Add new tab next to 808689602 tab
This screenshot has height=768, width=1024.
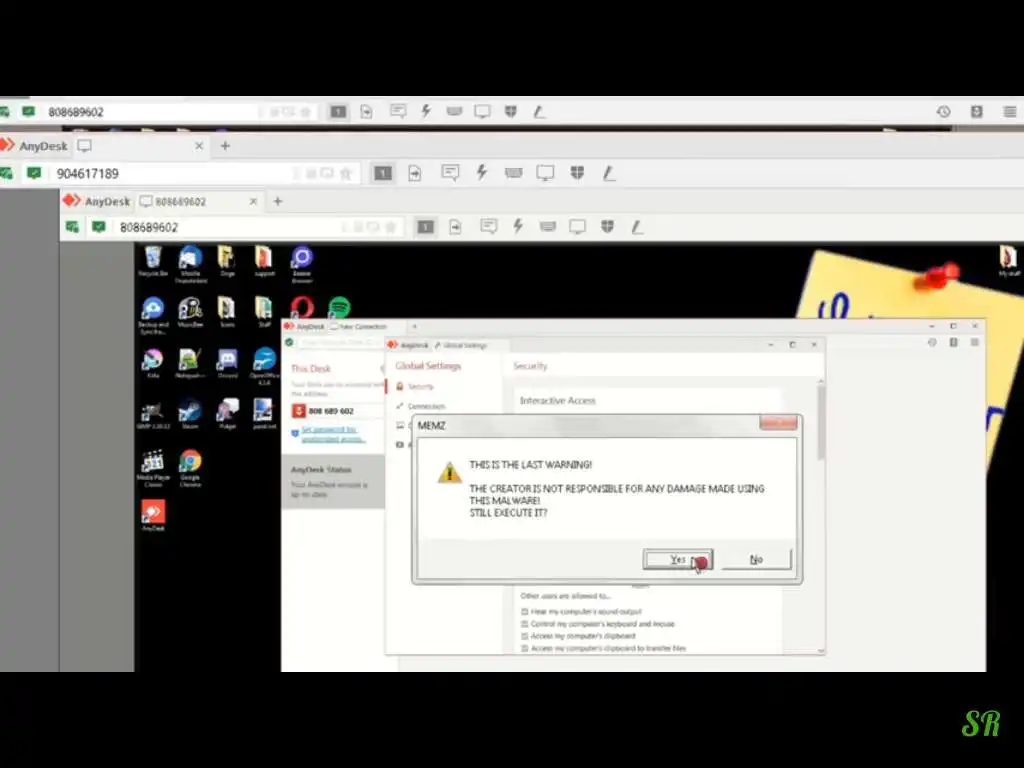click(278, 201)
